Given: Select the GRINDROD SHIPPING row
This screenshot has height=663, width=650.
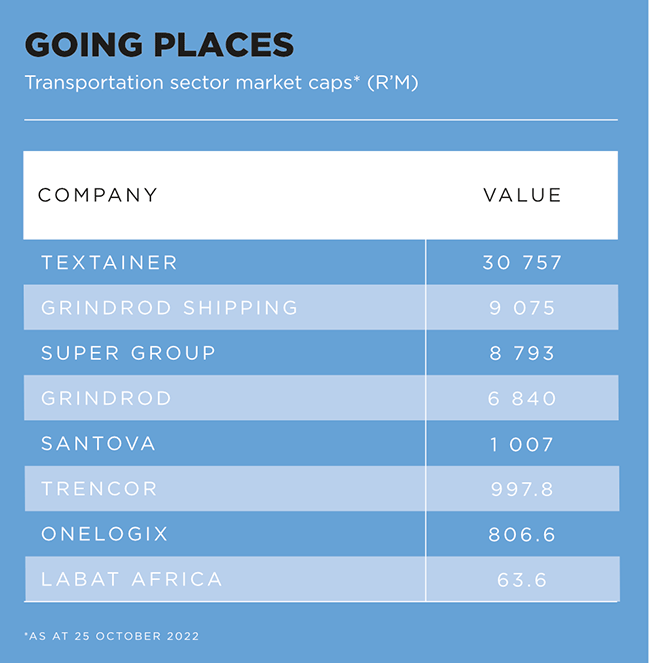Looking at the screenshot, I should 321,307.
